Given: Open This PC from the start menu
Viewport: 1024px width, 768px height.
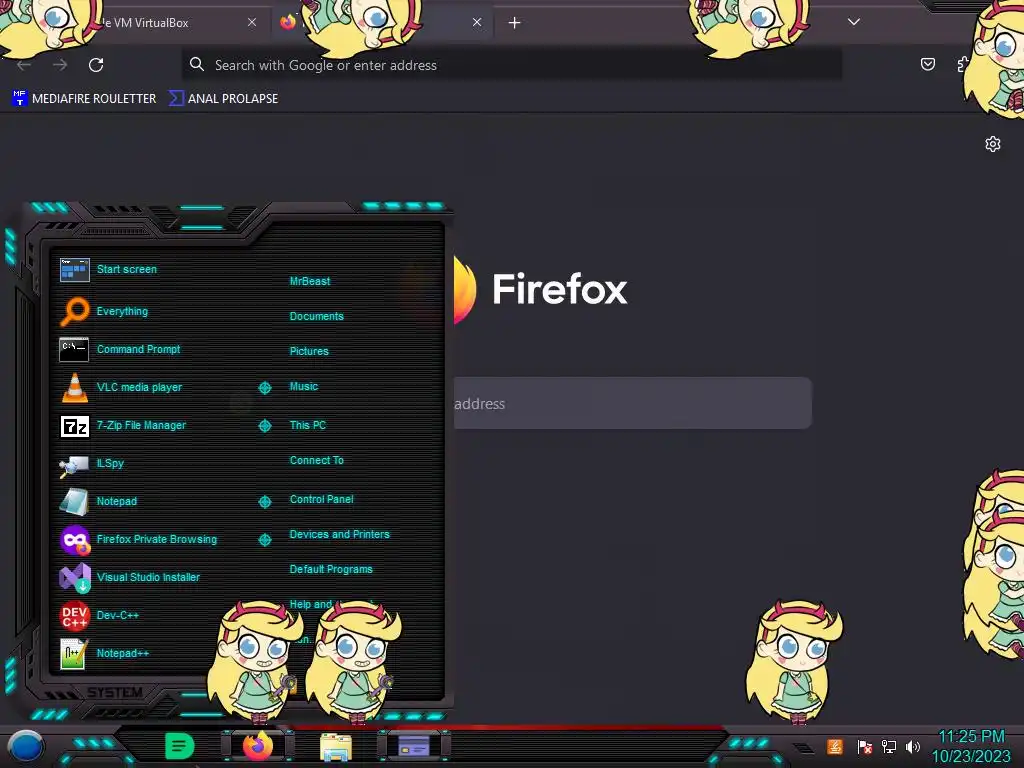Looking at the screenshot, I should pyautogui.click(x=308, y=425).
